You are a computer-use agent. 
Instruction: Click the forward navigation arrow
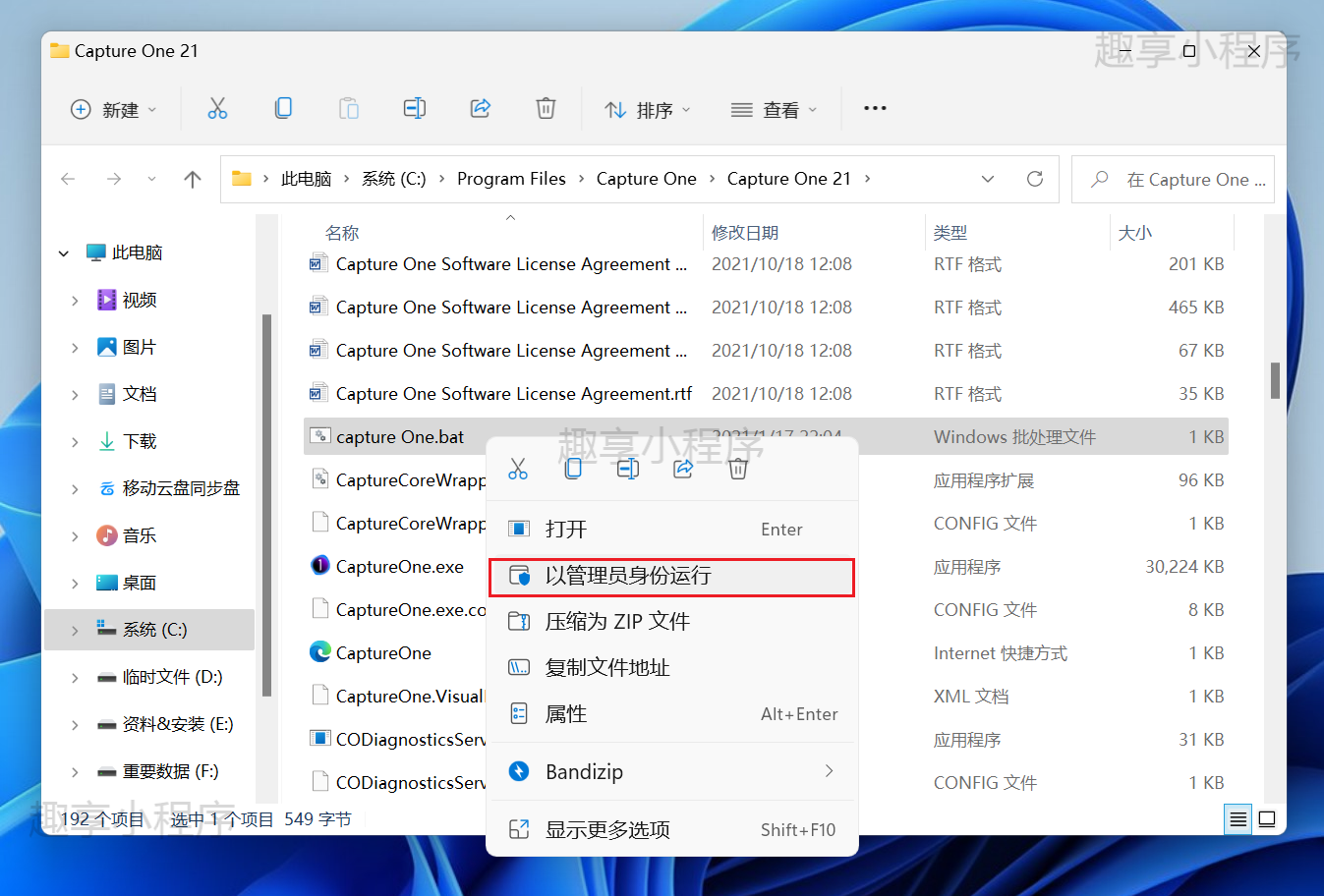(x=114, y=179)
